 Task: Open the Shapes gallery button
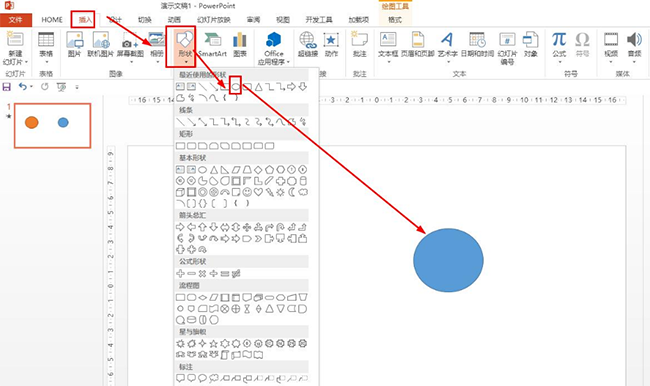point(185,46)
